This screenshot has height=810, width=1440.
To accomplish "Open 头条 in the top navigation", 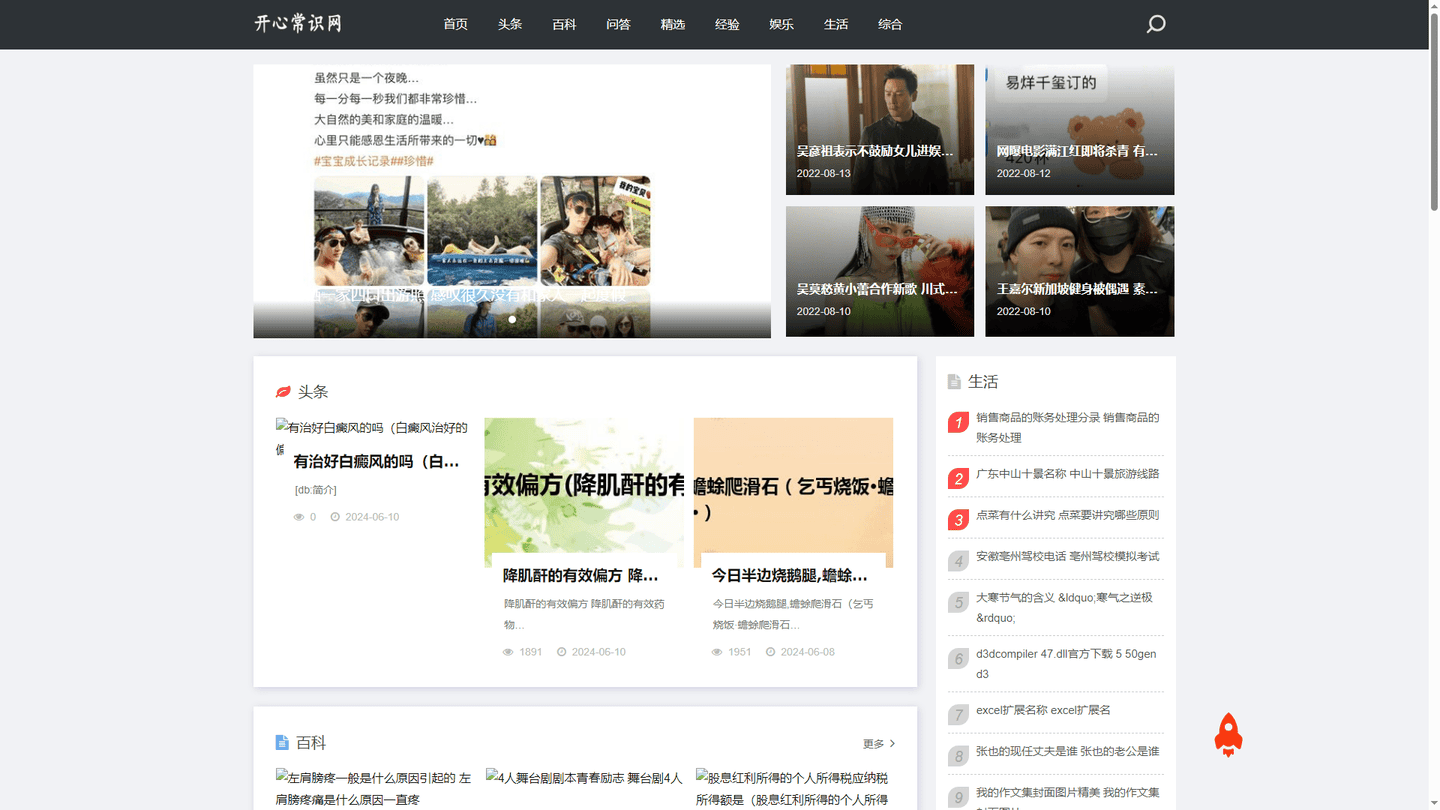I will pos(510,24).
